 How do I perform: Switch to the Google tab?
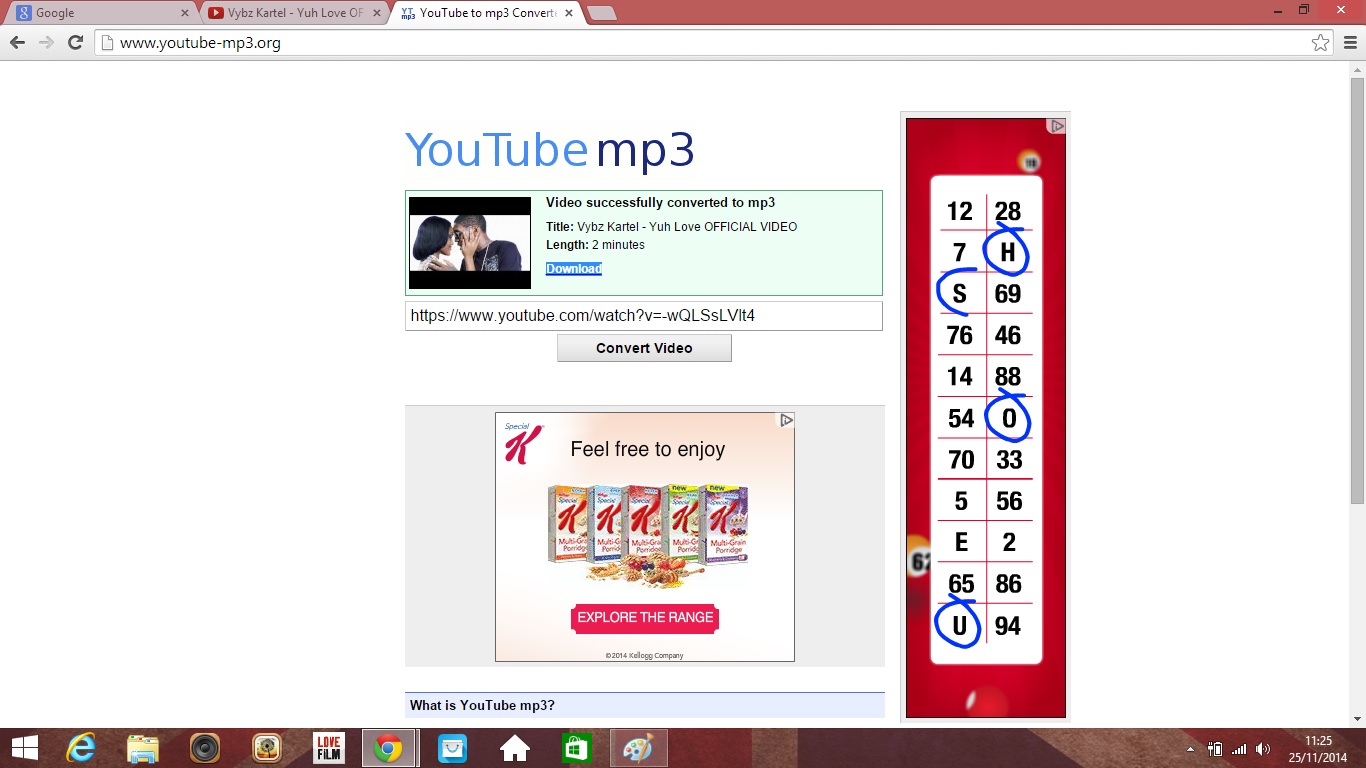pos(100,13)
